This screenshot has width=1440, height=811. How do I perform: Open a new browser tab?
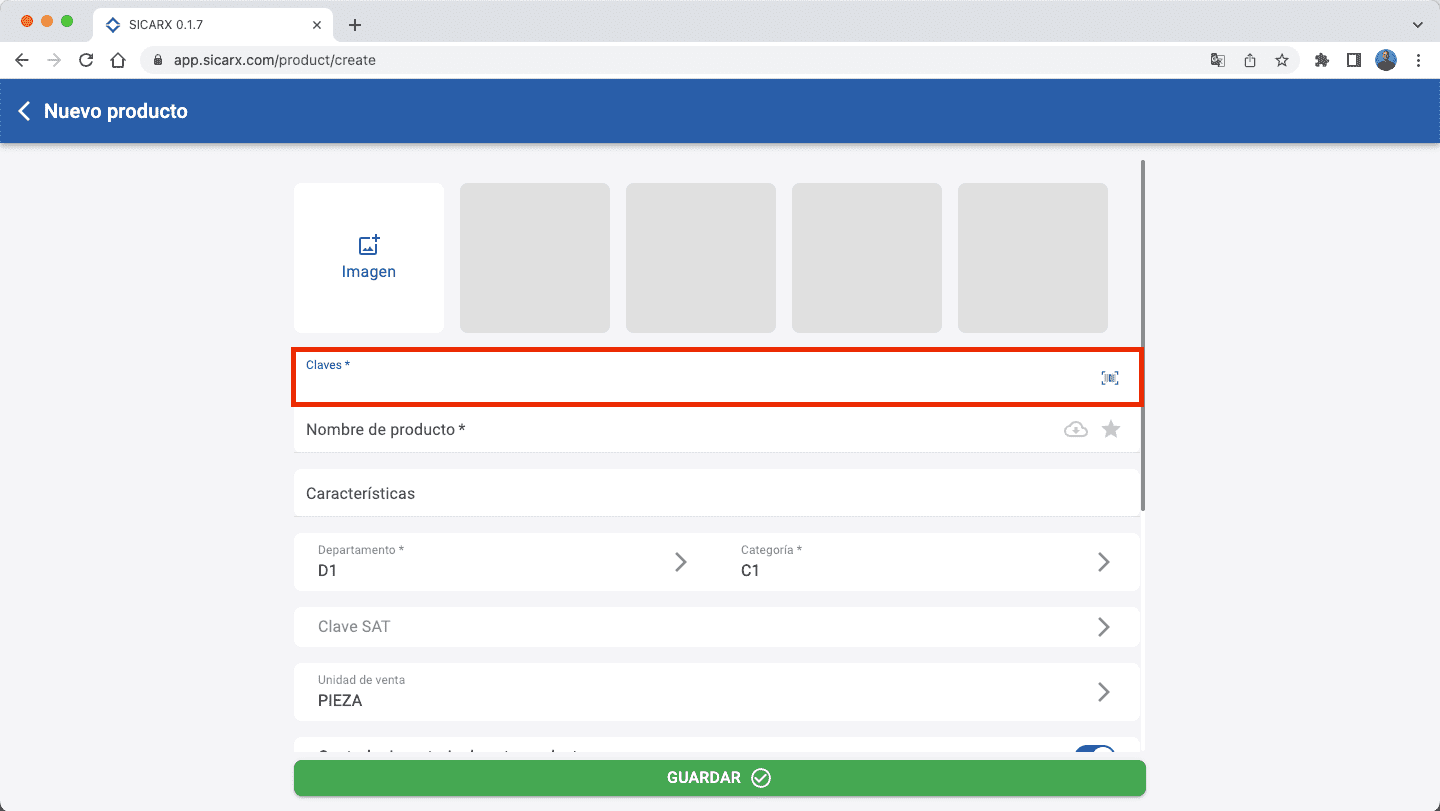point(355,25)
